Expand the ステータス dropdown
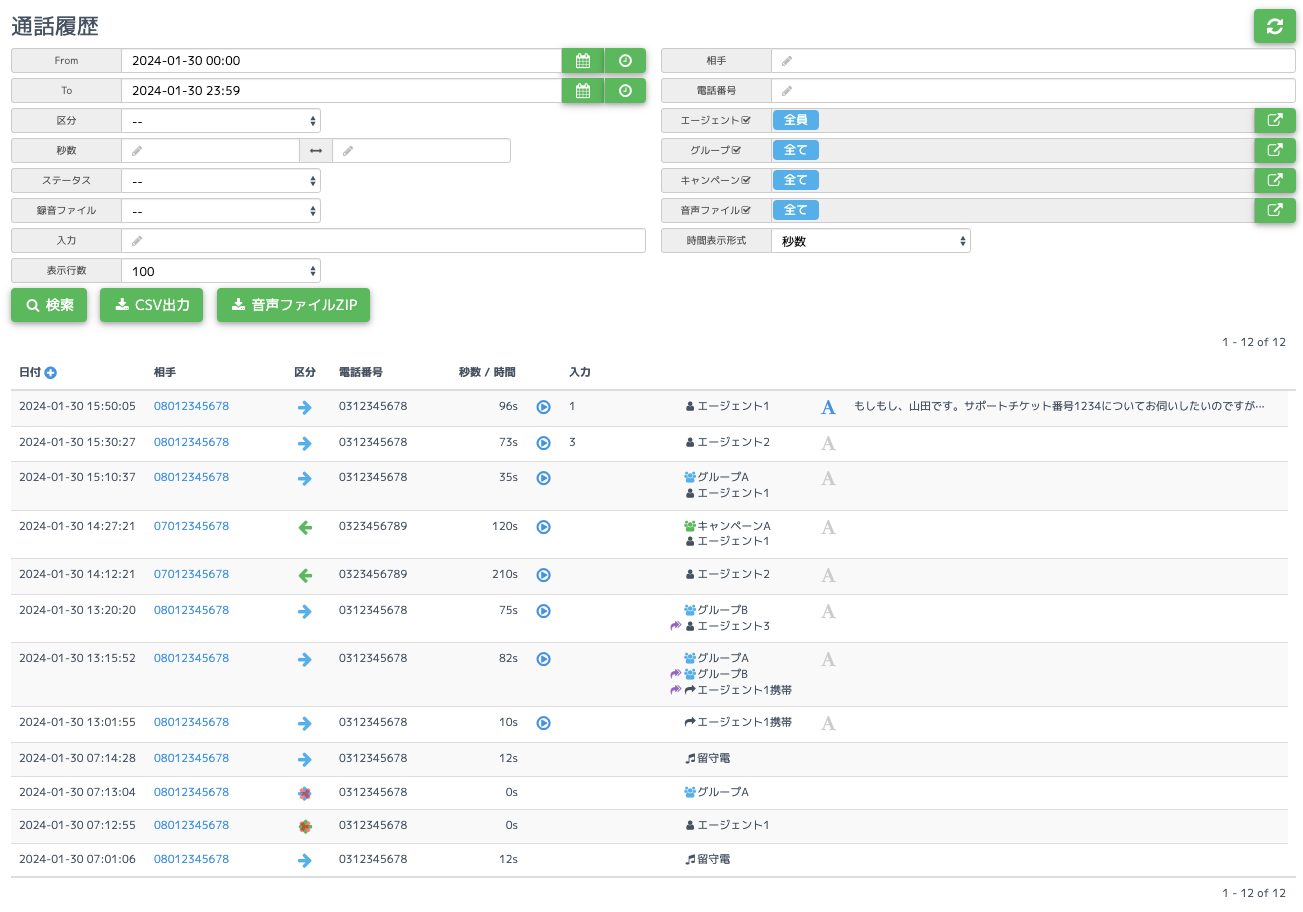Image resolution: width=1303 pixels, height=912 pixels. pyautogui.click(x=221, y=181)
